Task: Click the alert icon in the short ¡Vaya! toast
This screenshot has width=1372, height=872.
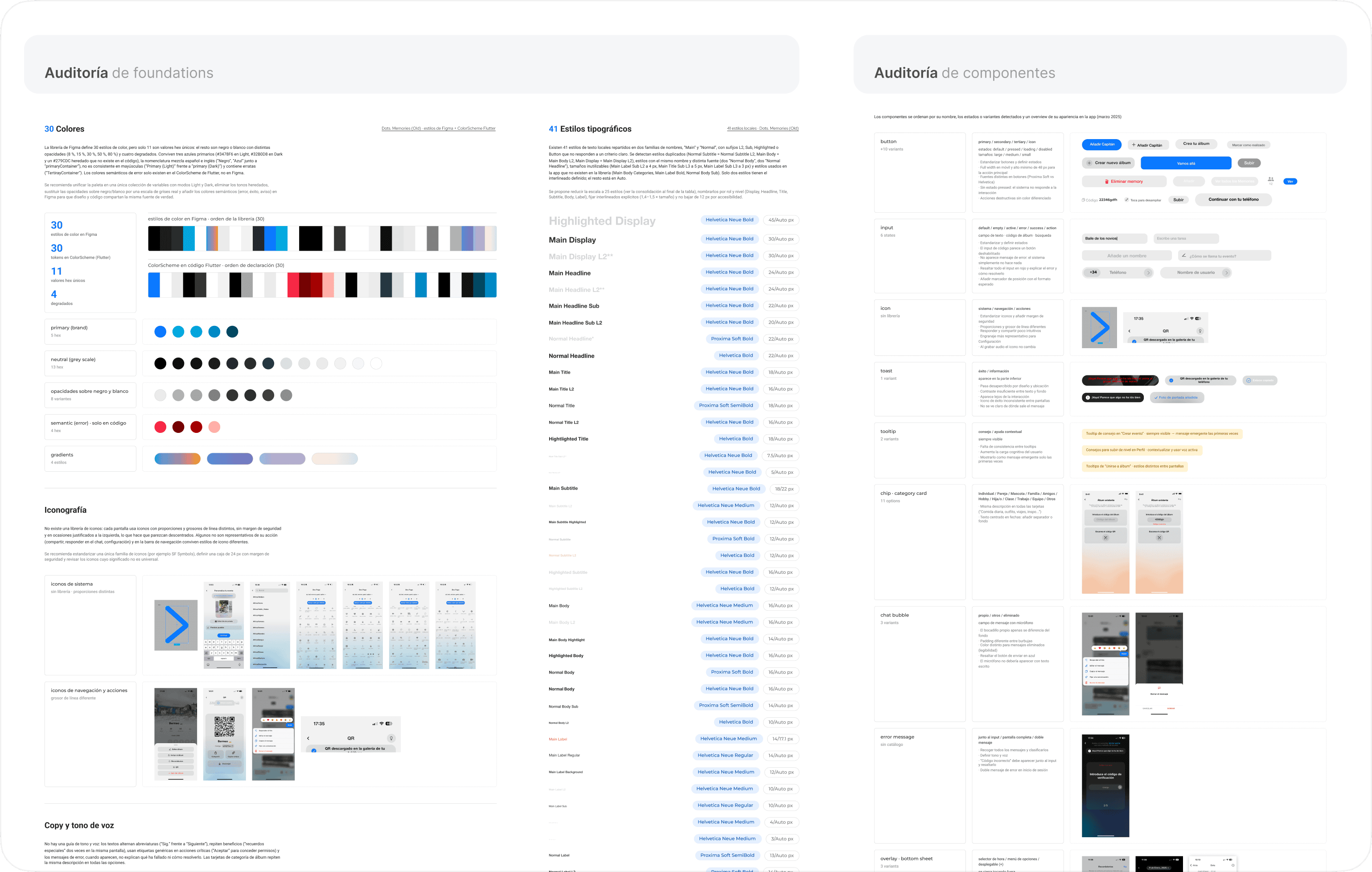Action: 1088,397
